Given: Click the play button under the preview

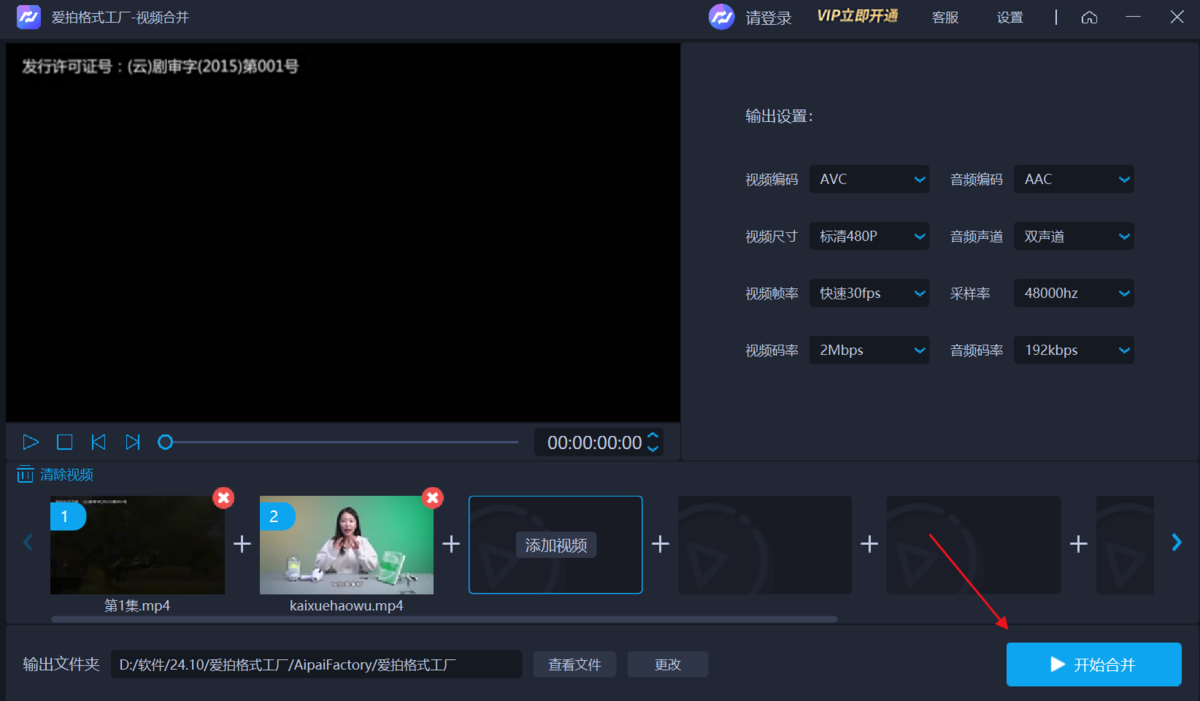Looking at the screenshot, I should pyautogui.click(x=30, y=441).
